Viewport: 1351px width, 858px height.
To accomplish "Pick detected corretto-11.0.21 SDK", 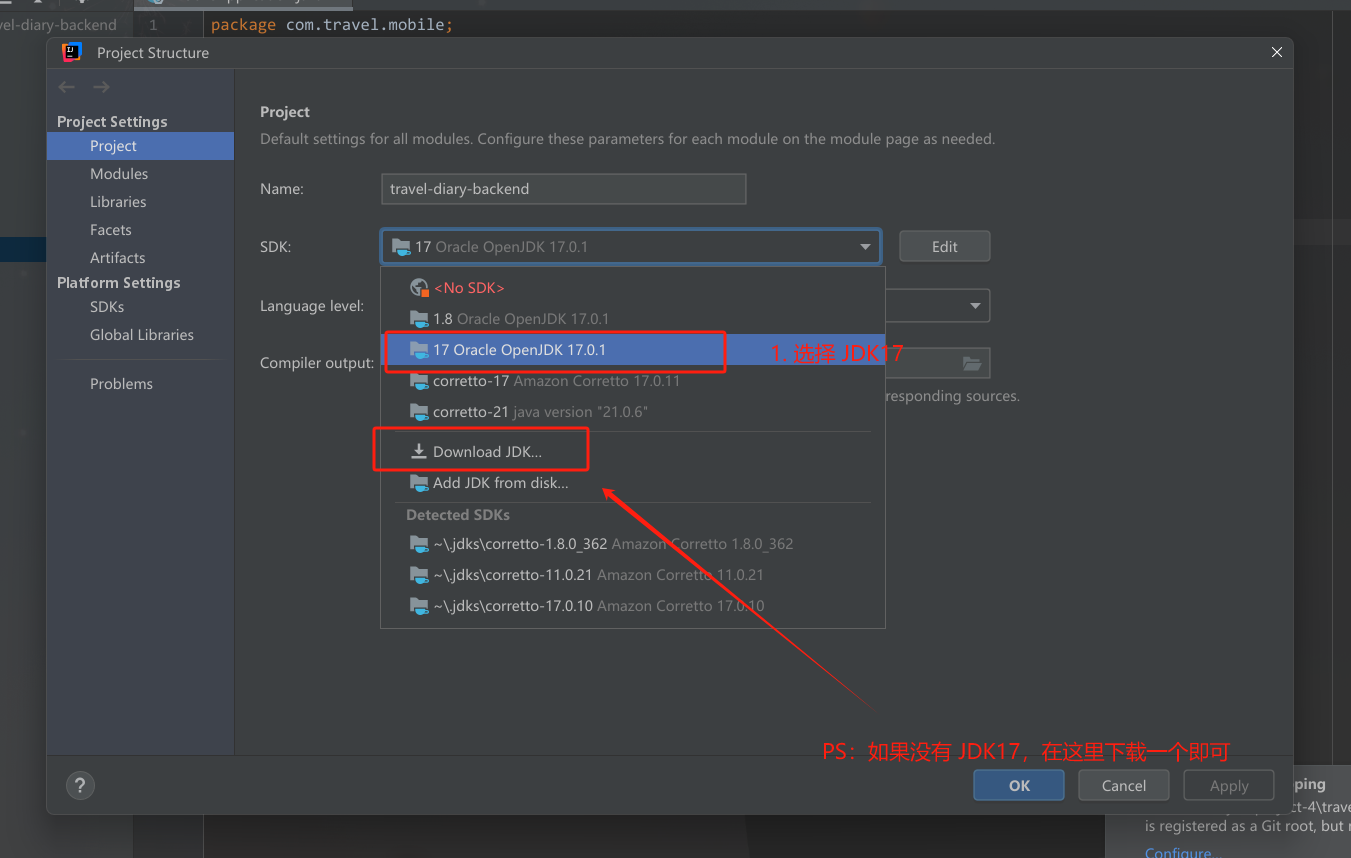I will click(633, 575).
